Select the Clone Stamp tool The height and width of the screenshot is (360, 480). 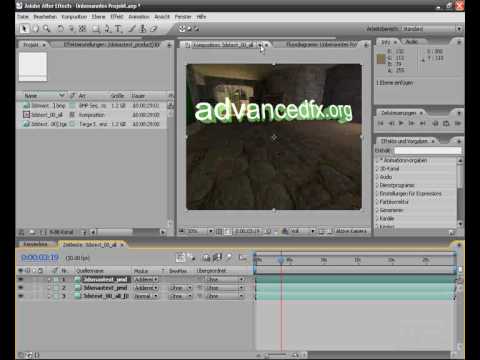pos(143,29)
